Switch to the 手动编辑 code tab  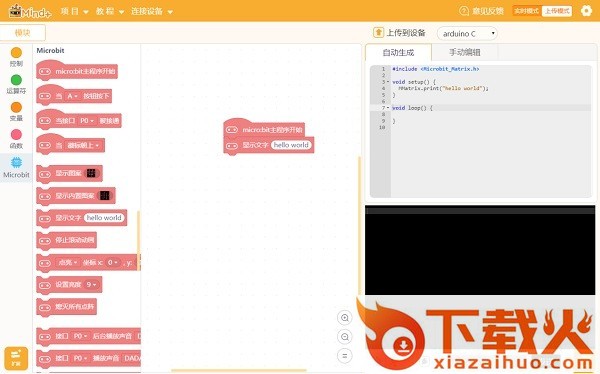pos(465,52)
